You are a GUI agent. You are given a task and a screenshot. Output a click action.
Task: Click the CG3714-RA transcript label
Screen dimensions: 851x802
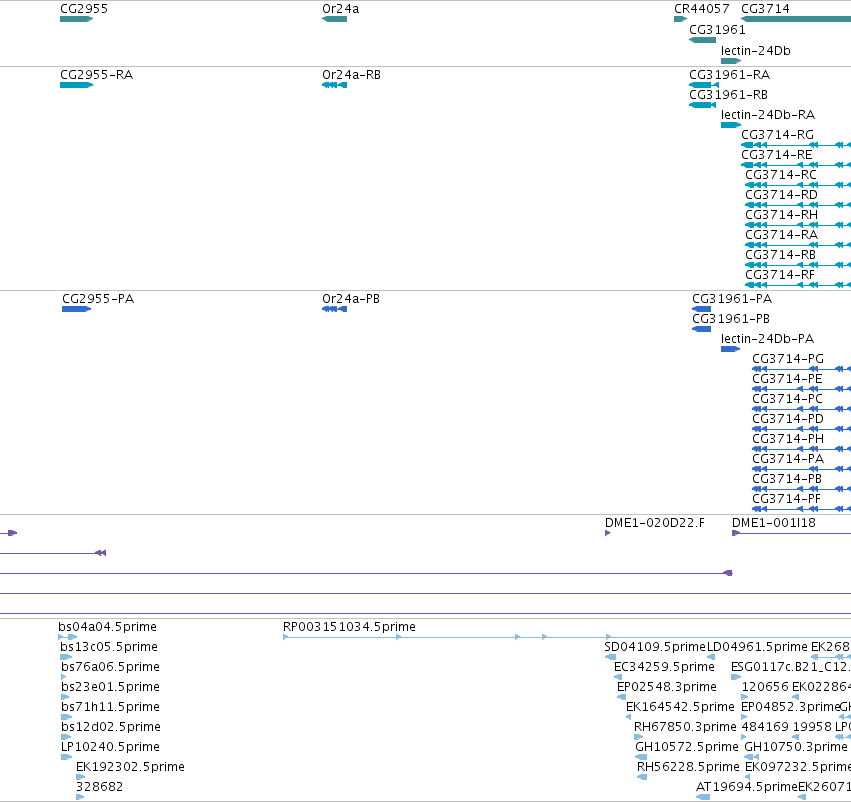pyautogui.click(x=782, y=235)
